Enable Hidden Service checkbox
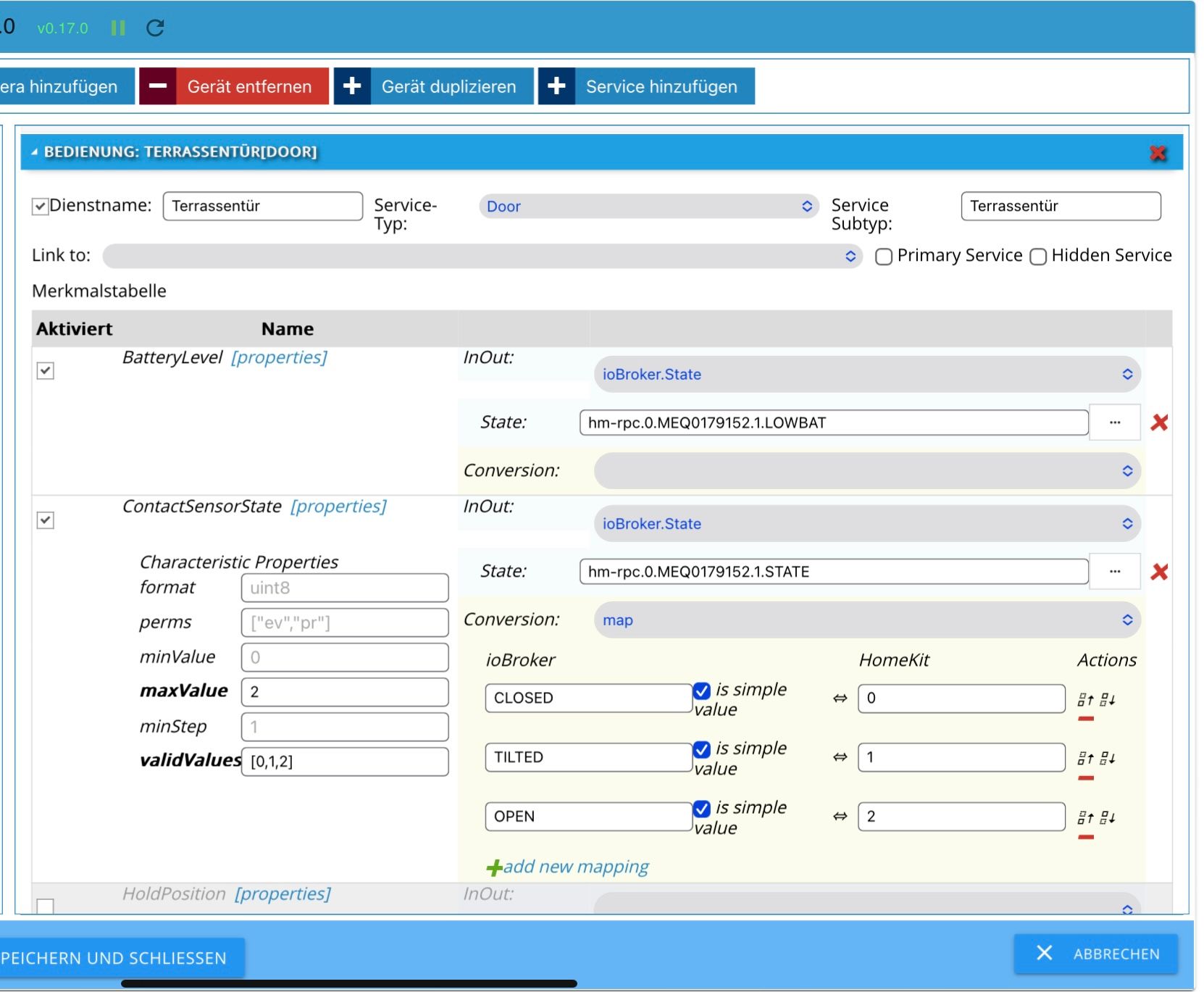The height and width of the screenshot is (992, 1204). (x=1037, y=257)
